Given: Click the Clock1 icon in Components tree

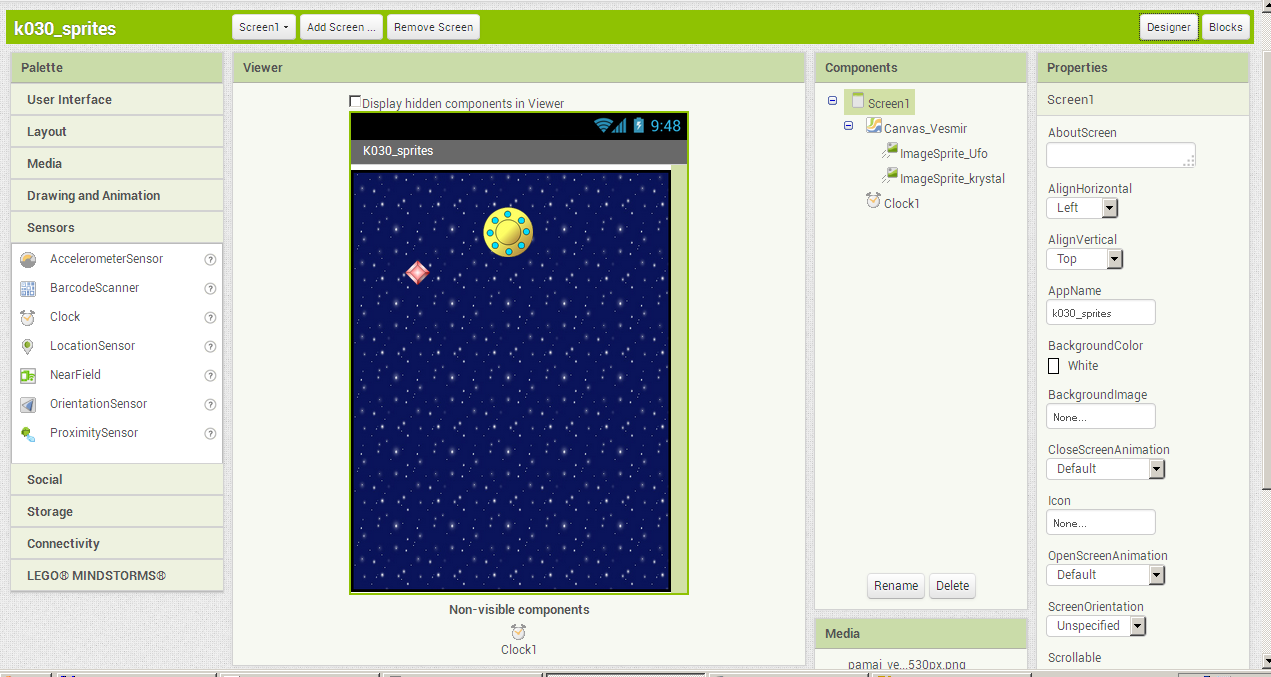Looking at the screenshot, I should click(x=874, y=202).
